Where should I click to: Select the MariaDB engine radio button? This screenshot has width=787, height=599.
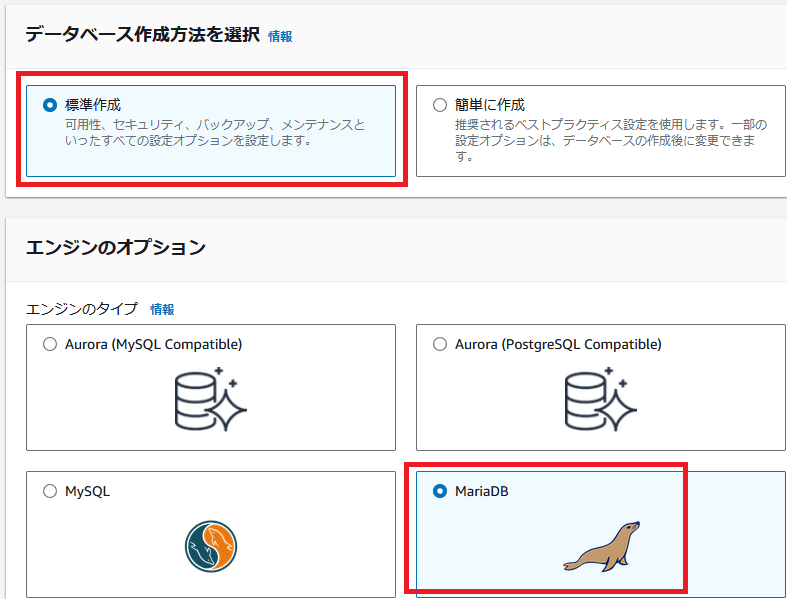[440, 491]
